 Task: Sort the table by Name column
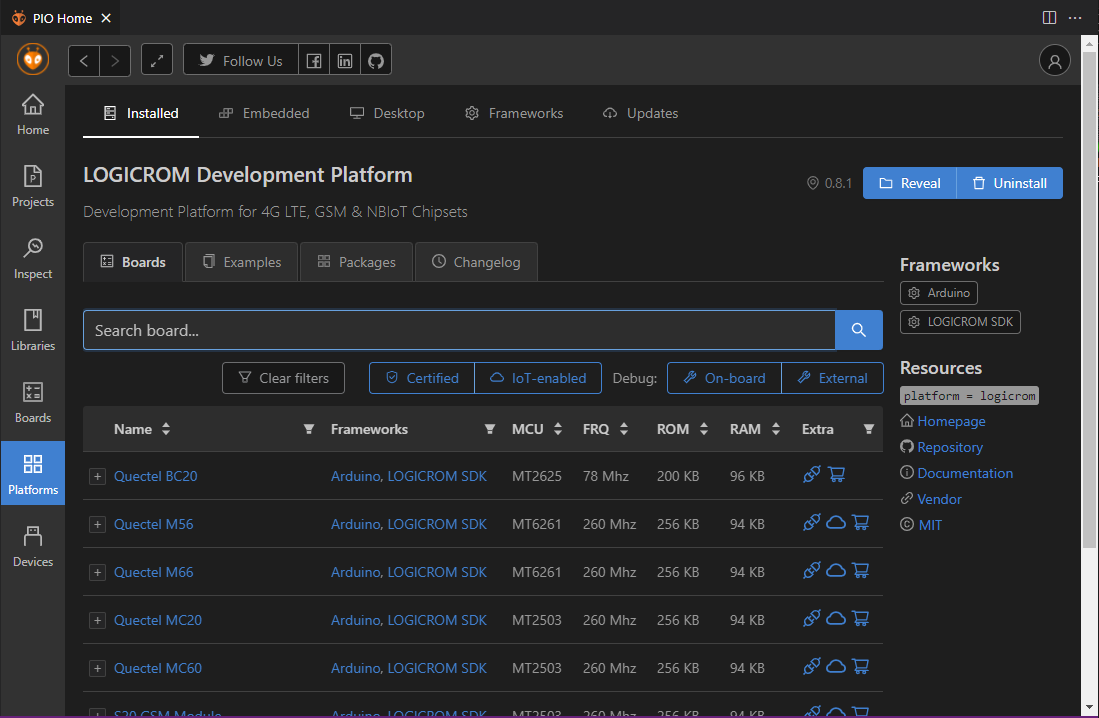coord(165,429)
